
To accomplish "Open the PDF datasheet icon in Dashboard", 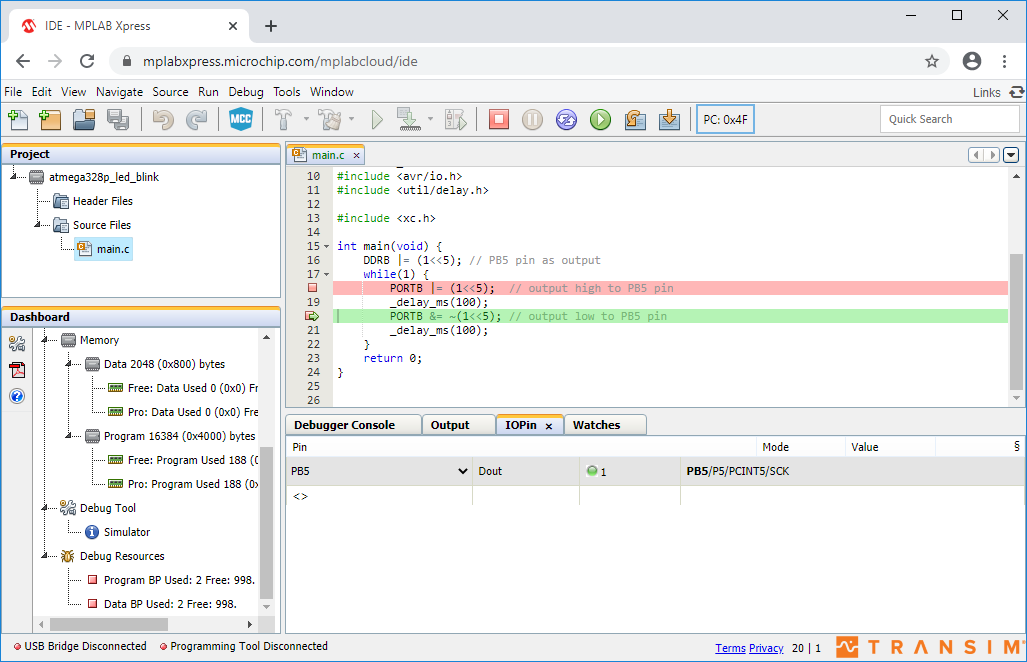I will [17, 370].
